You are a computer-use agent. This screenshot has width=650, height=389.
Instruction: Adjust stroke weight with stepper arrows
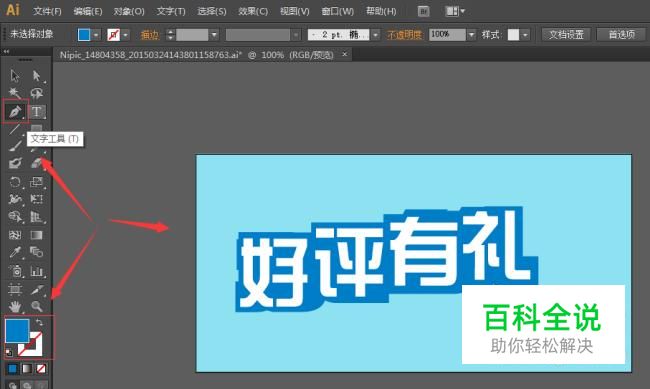[170, 35]
